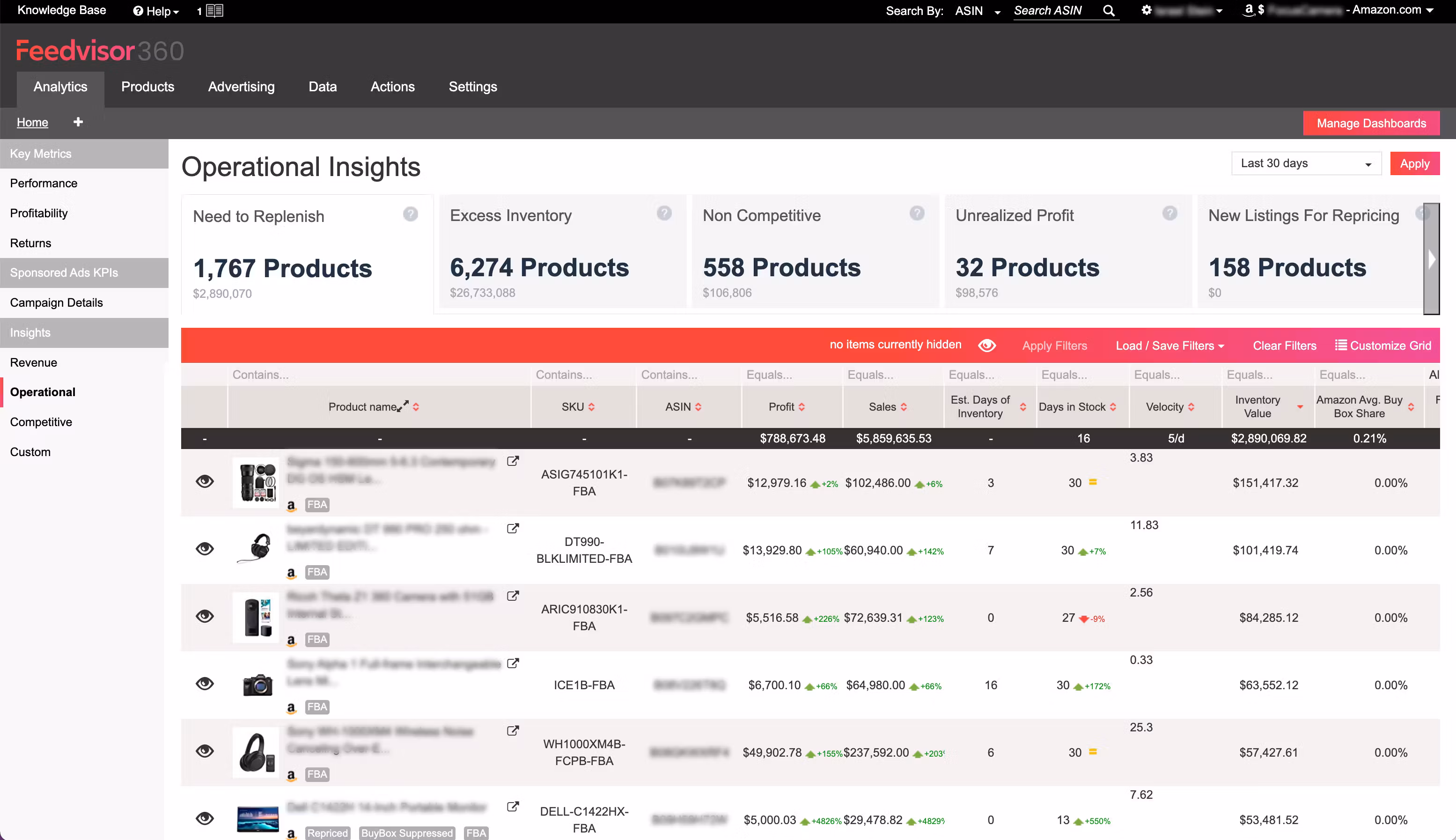Image resolution: width=1456 pixels, height=840 pixels.
Task: Toggle Inventory Value sort descending arrow
Action: (x=1300, y=407)
